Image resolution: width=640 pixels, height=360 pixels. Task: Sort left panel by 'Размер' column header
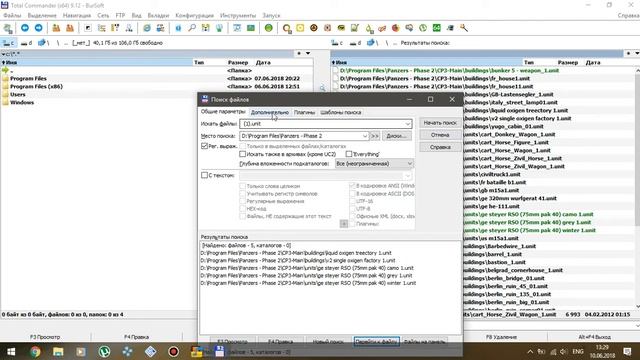pyautogui.click(x=238, y=62)
